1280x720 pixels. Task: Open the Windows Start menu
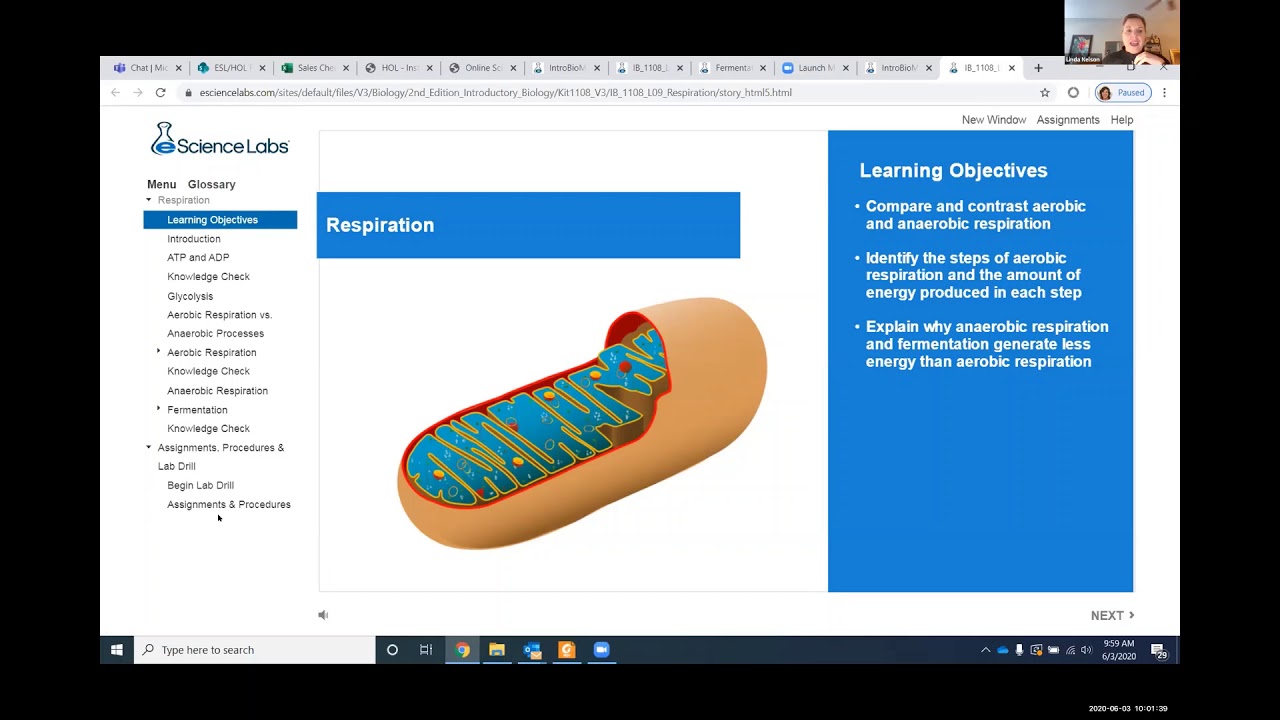coord(117,650)
